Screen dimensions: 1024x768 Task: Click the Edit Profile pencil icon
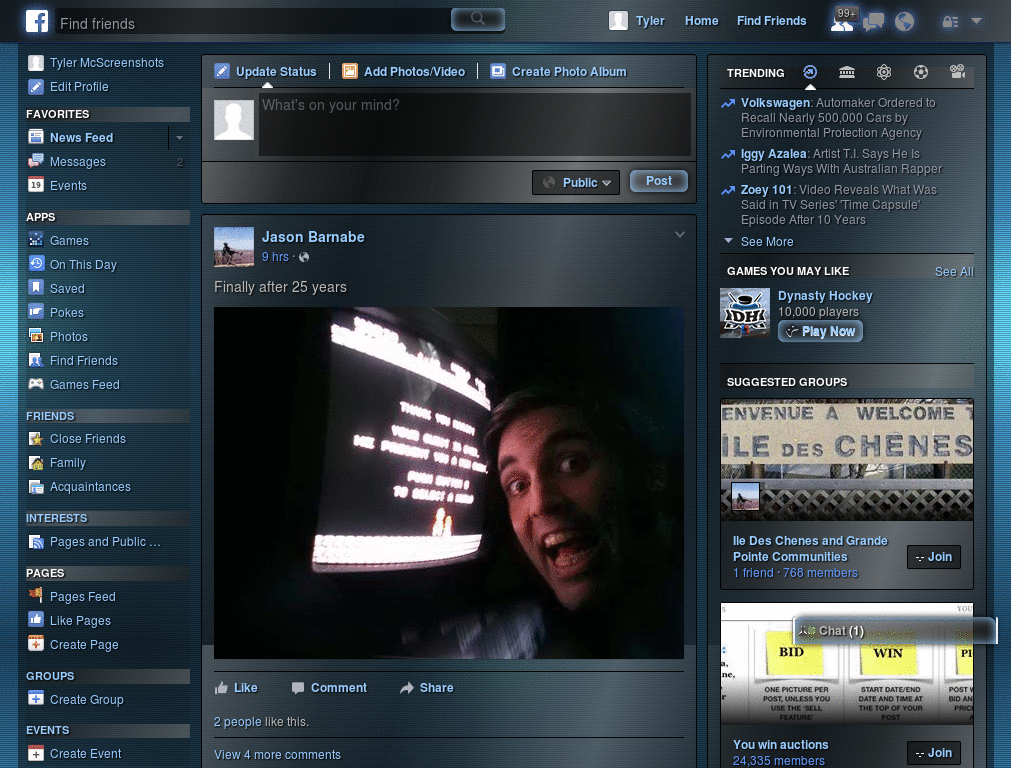36,86
